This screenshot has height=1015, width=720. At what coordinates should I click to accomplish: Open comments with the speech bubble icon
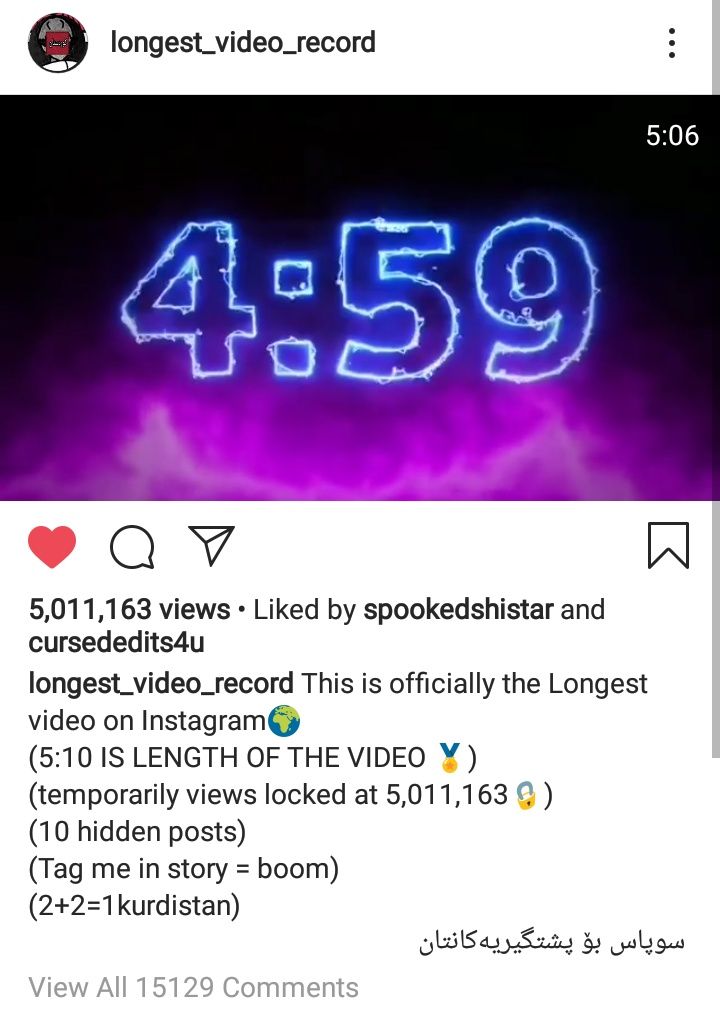132,547
